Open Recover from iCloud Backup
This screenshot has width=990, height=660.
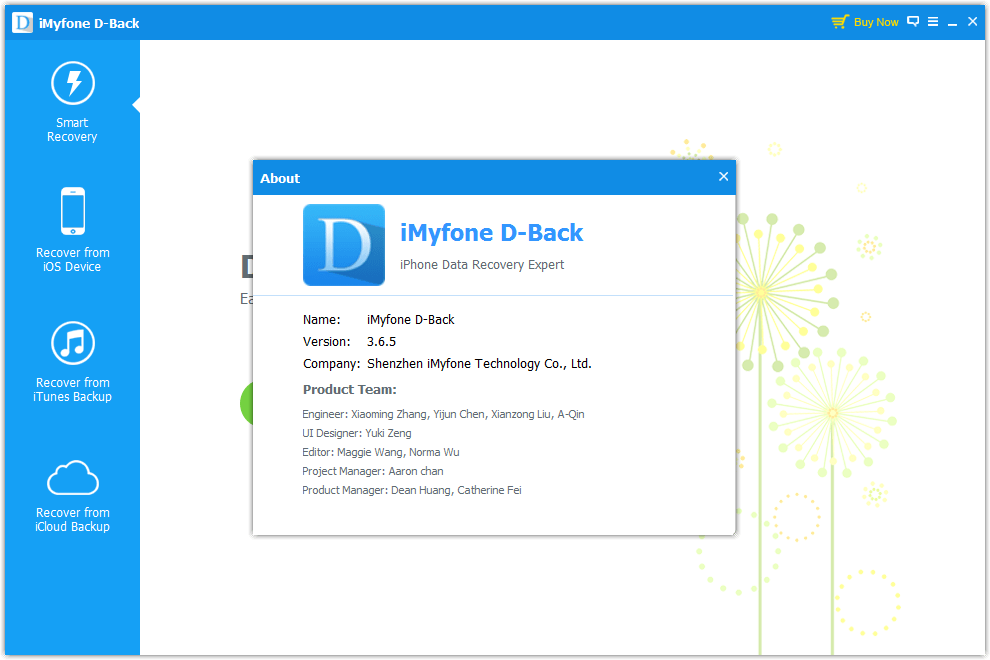[x=72, y=496]
